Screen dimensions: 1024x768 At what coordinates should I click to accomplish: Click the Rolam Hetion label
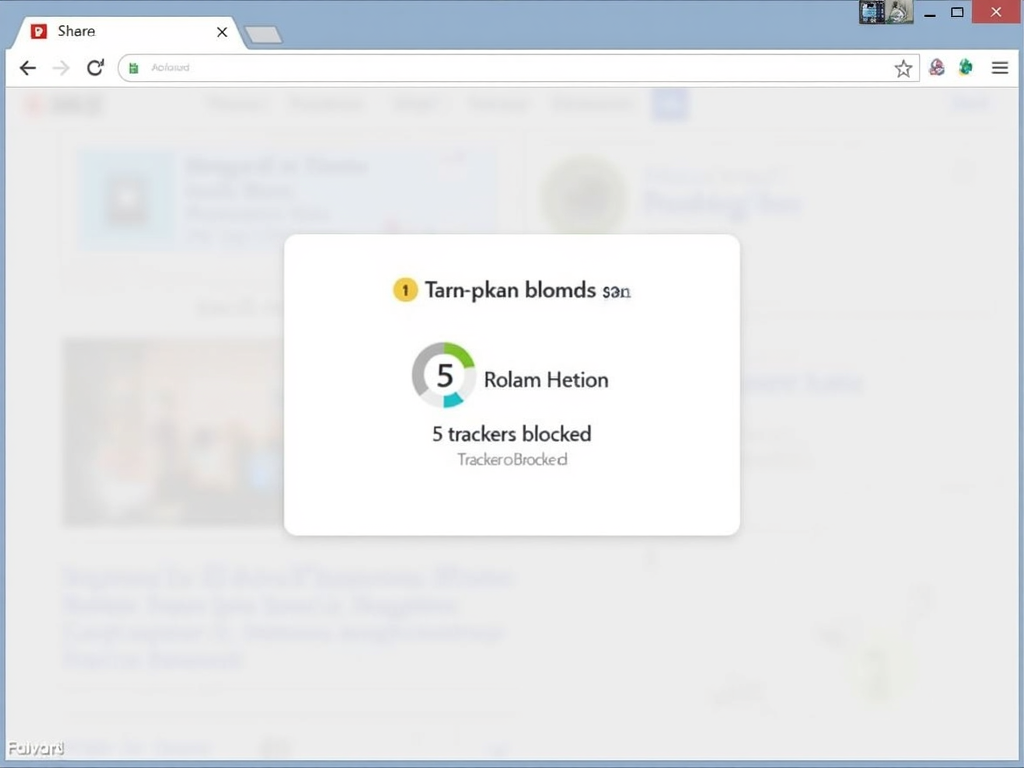click(546, 380)
